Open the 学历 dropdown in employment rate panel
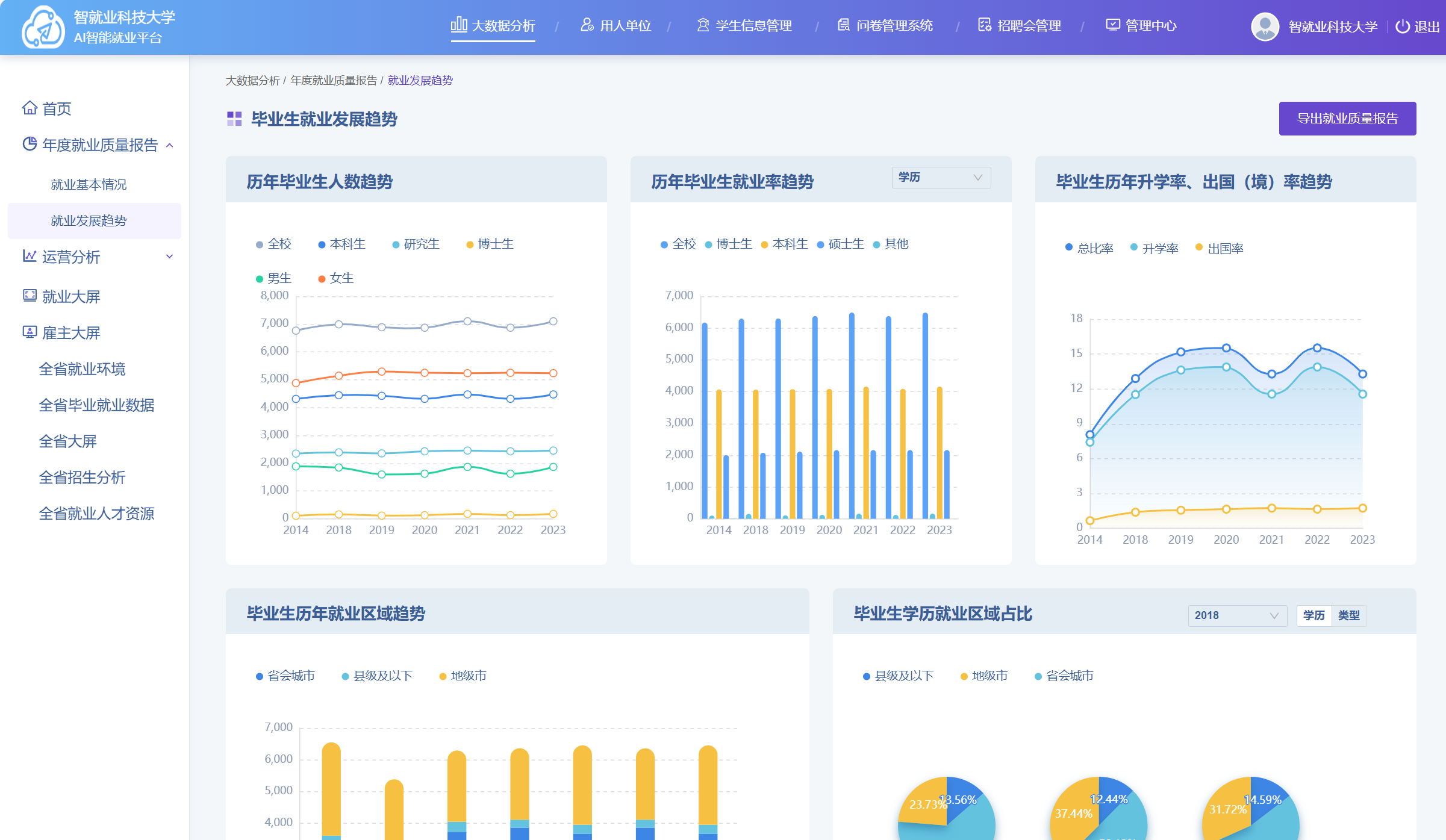The height and width of the screenshot is (840, 1446). point(941,177)
